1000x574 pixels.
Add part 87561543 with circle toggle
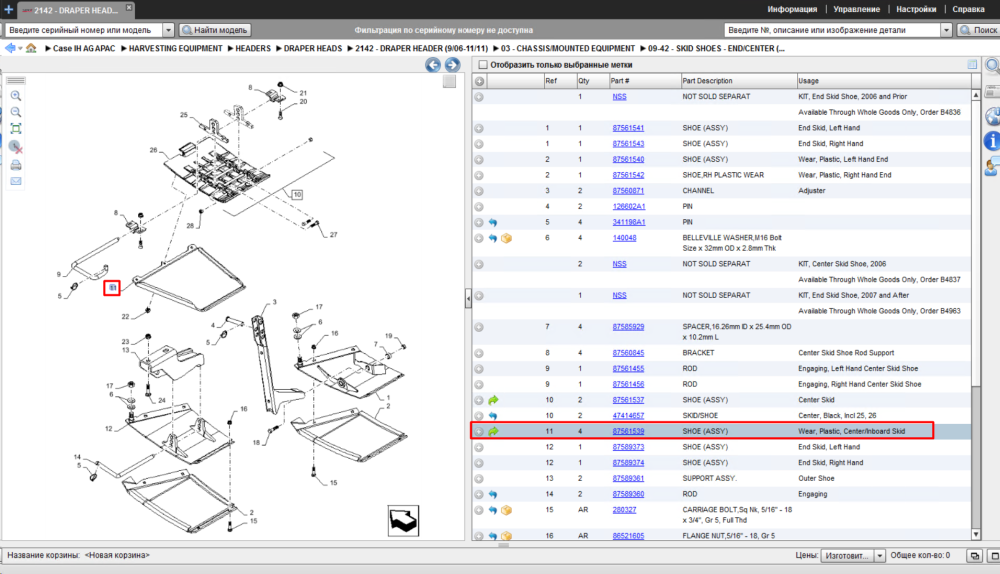(x=479, y=144)
